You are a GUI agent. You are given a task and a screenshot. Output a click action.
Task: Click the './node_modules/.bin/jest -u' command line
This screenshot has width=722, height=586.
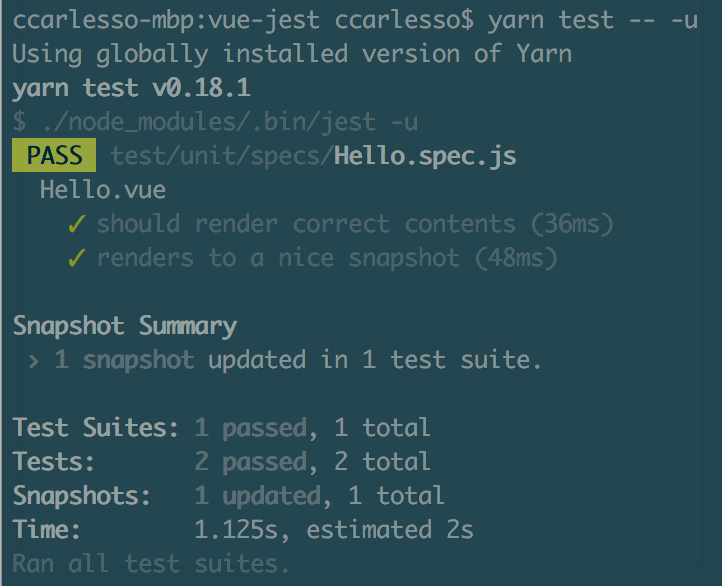(215, 122)
